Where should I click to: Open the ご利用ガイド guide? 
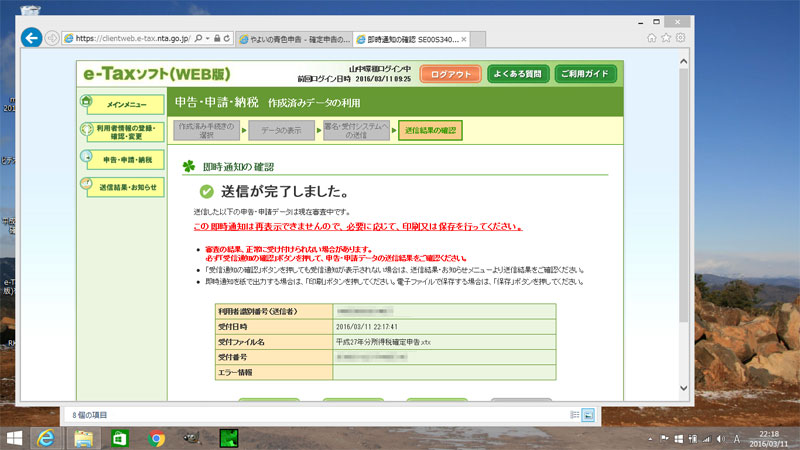586,74
